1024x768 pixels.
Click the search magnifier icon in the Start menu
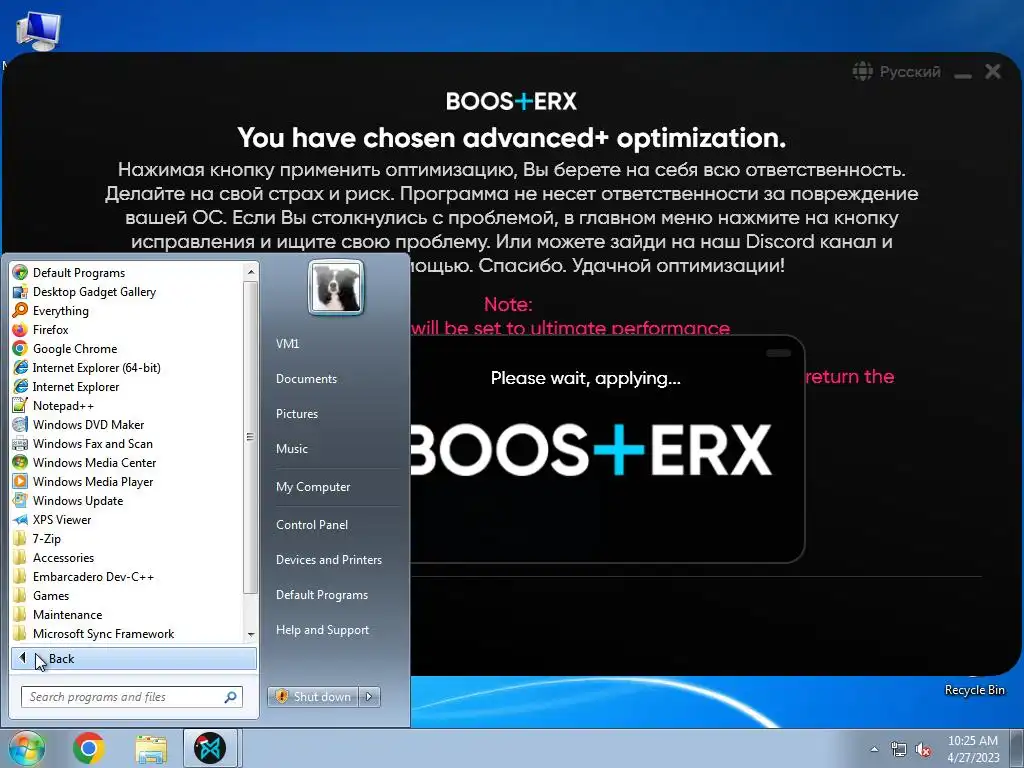(x=230, y=697)
